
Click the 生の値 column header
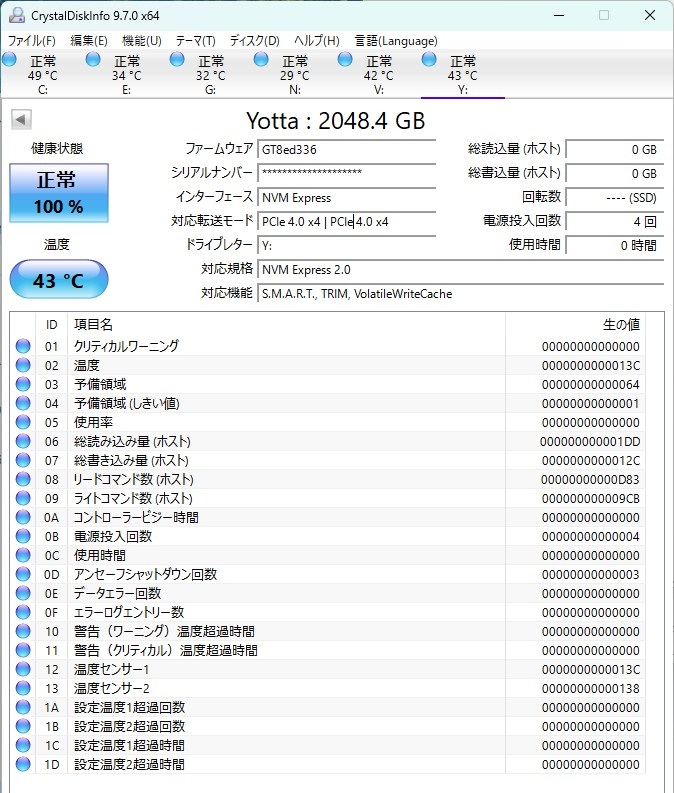pos(575,325)
